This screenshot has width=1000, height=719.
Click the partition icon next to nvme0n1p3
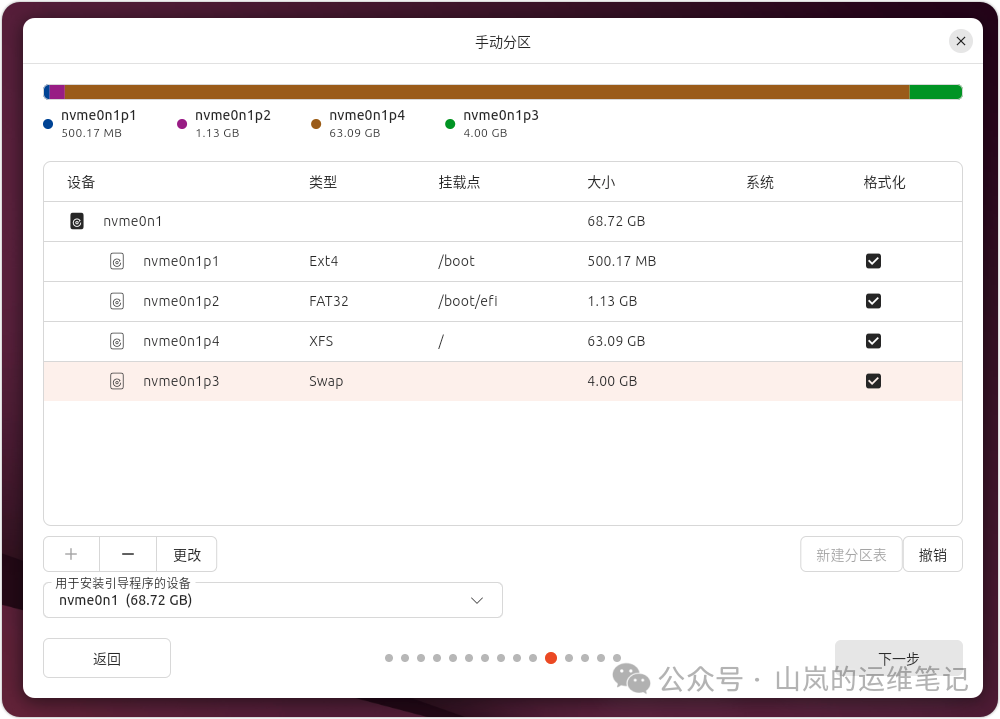click(x=117, y=381)
